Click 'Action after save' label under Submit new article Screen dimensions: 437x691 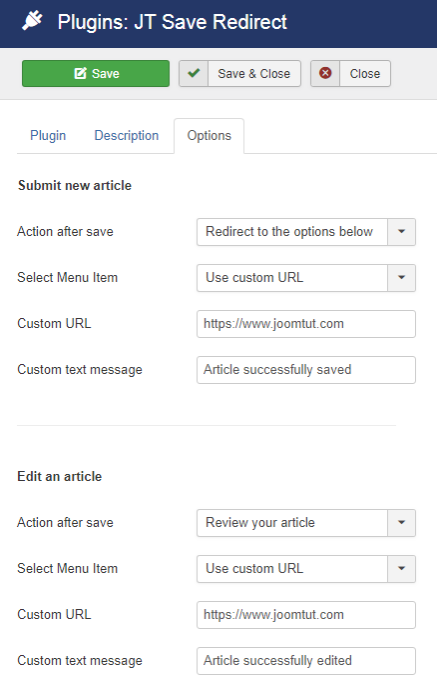[x=65, y=232]
